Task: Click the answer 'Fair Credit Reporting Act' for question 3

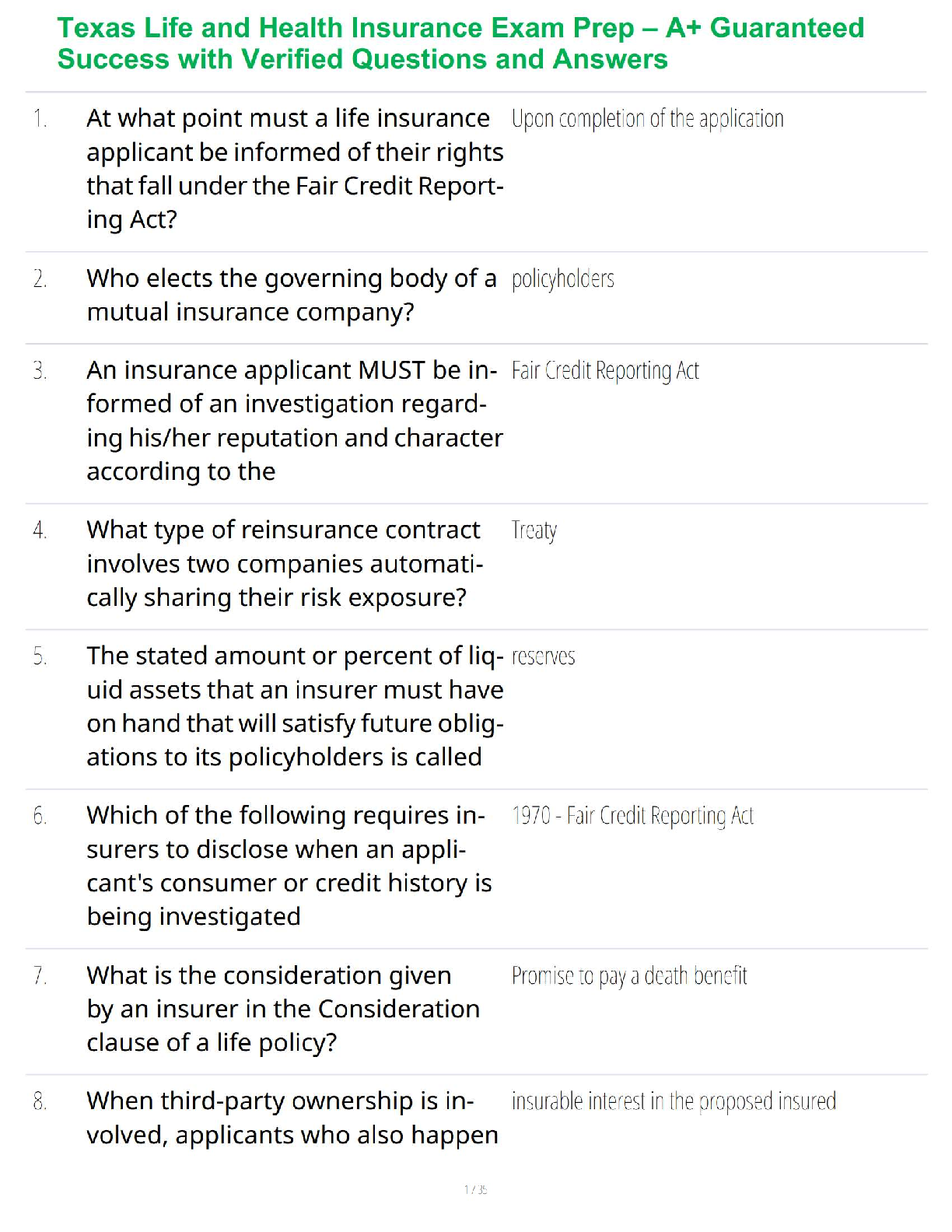Action: (605, 371)
